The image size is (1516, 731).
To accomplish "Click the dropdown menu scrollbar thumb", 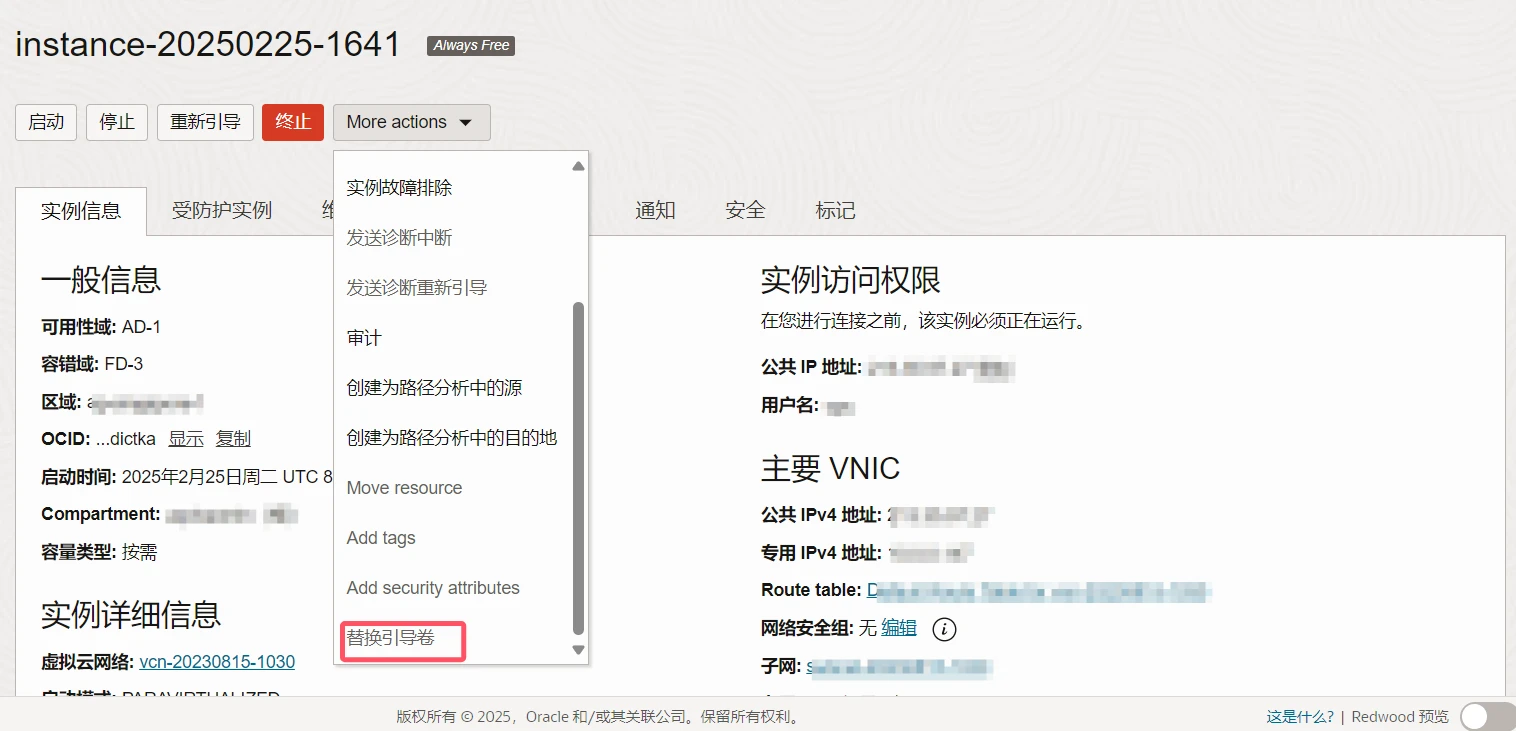I will pyautogui.click(x=578, y=468).
